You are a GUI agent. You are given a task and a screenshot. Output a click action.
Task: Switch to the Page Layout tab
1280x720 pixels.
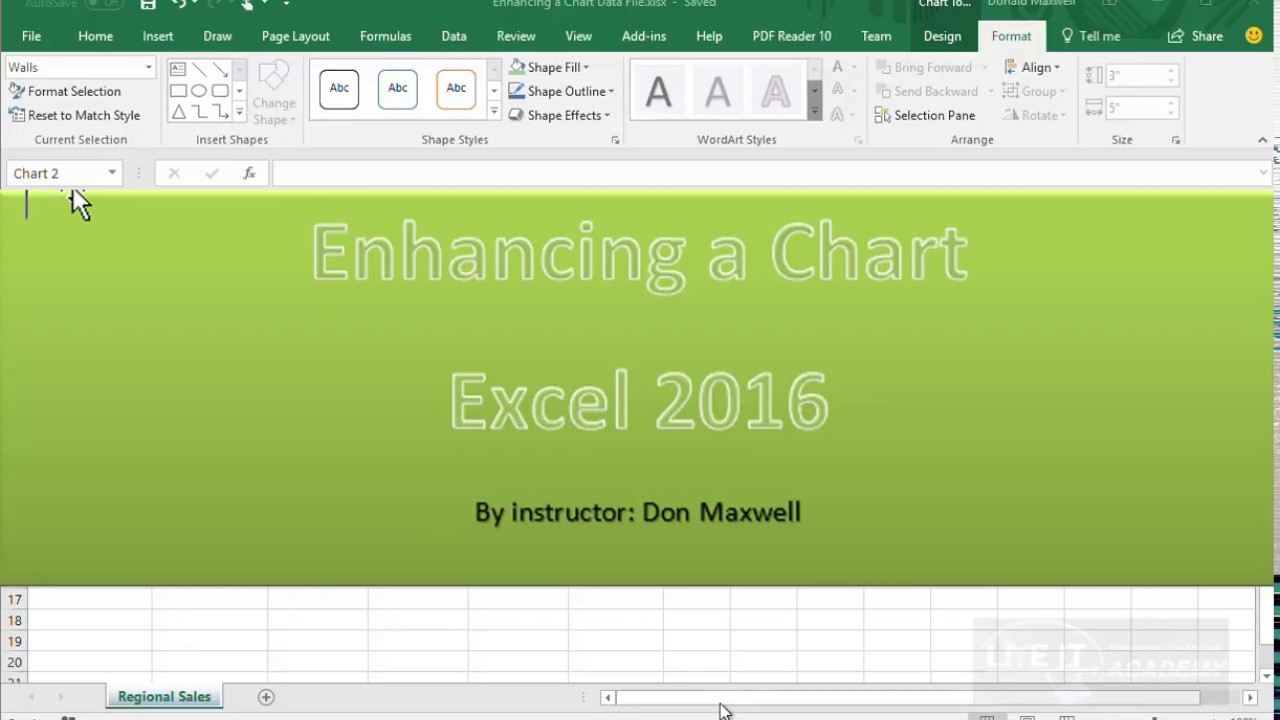click(296, 36)
